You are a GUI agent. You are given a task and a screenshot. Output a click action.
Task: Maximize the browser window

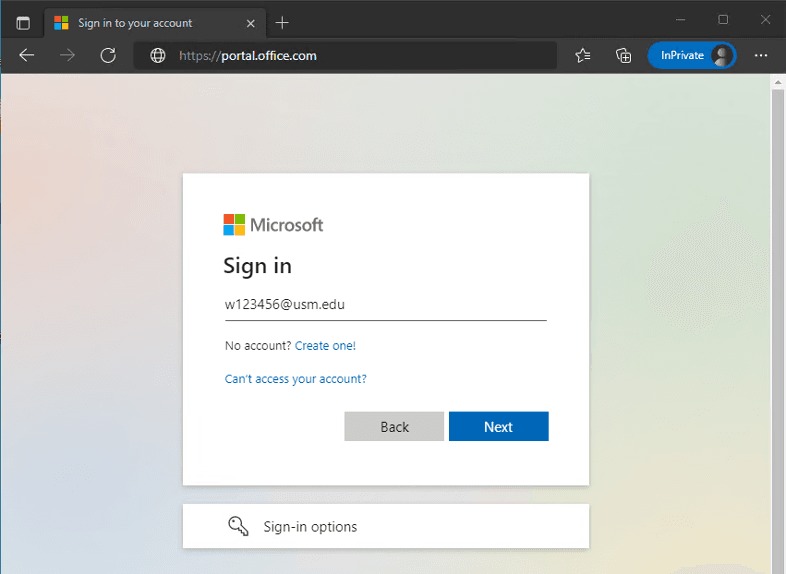pyautogui.click(x=723, y=20)
